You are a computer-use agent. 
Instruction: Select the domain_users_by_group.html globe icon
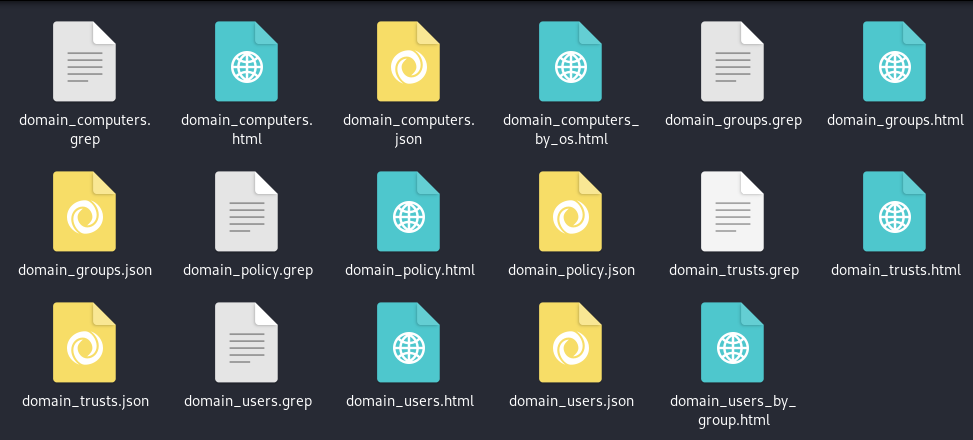point(732,343)
